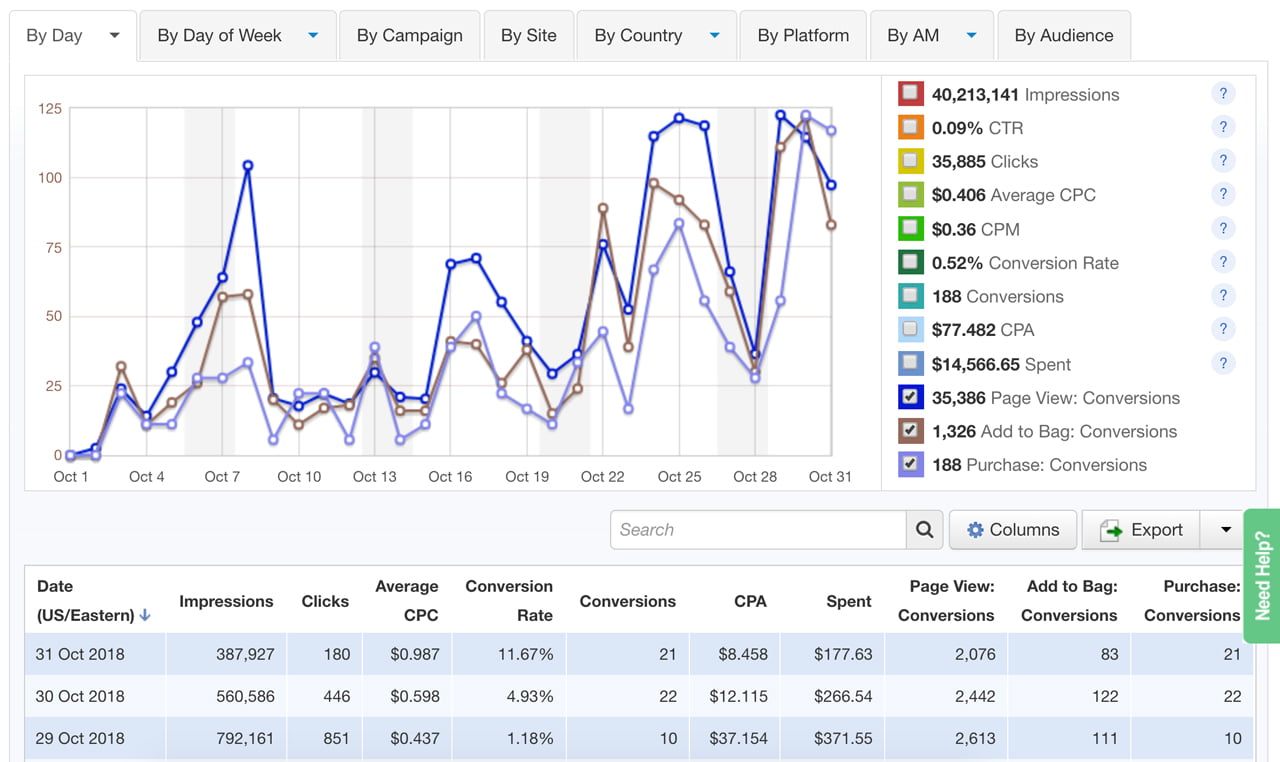1280x762 pixels.
Task: Show help for the CPA metric
Action: 1222,330
